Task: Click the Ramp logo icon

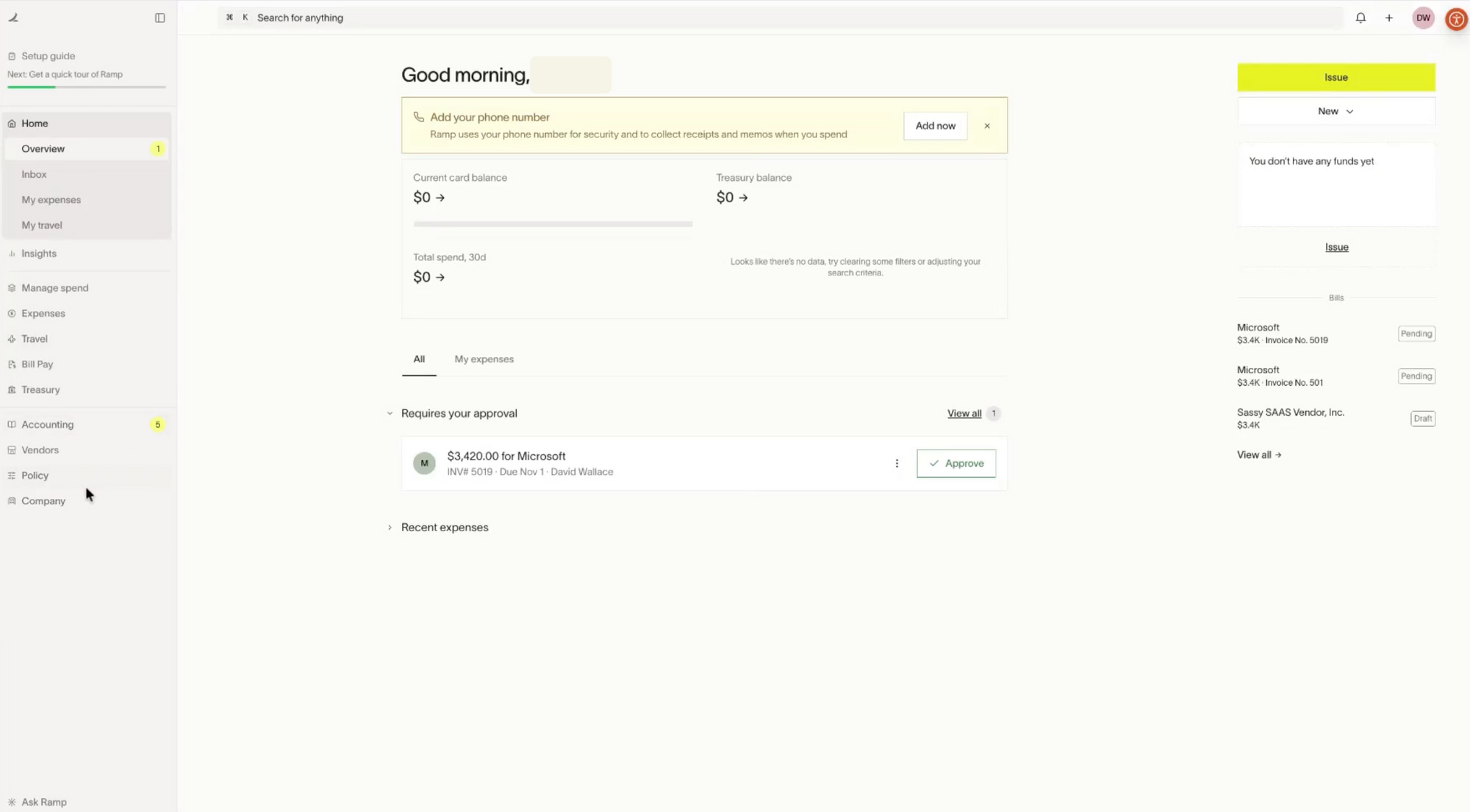Action: point(13,18)
